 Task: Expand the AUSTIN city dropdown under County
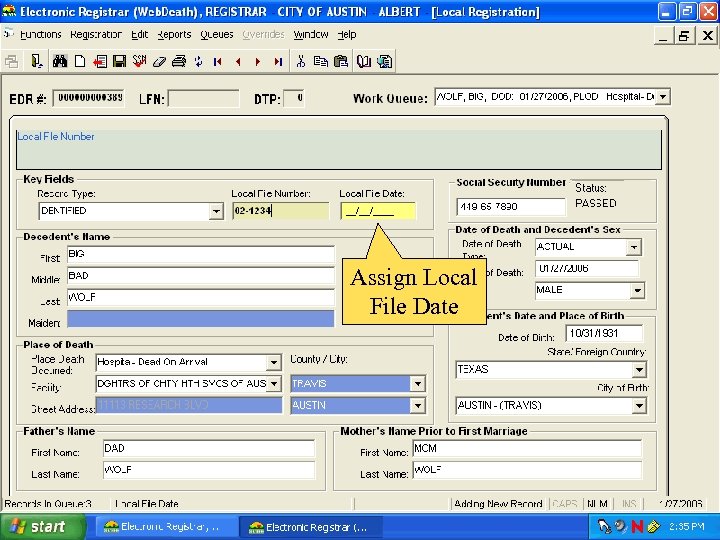click(417, 405)
